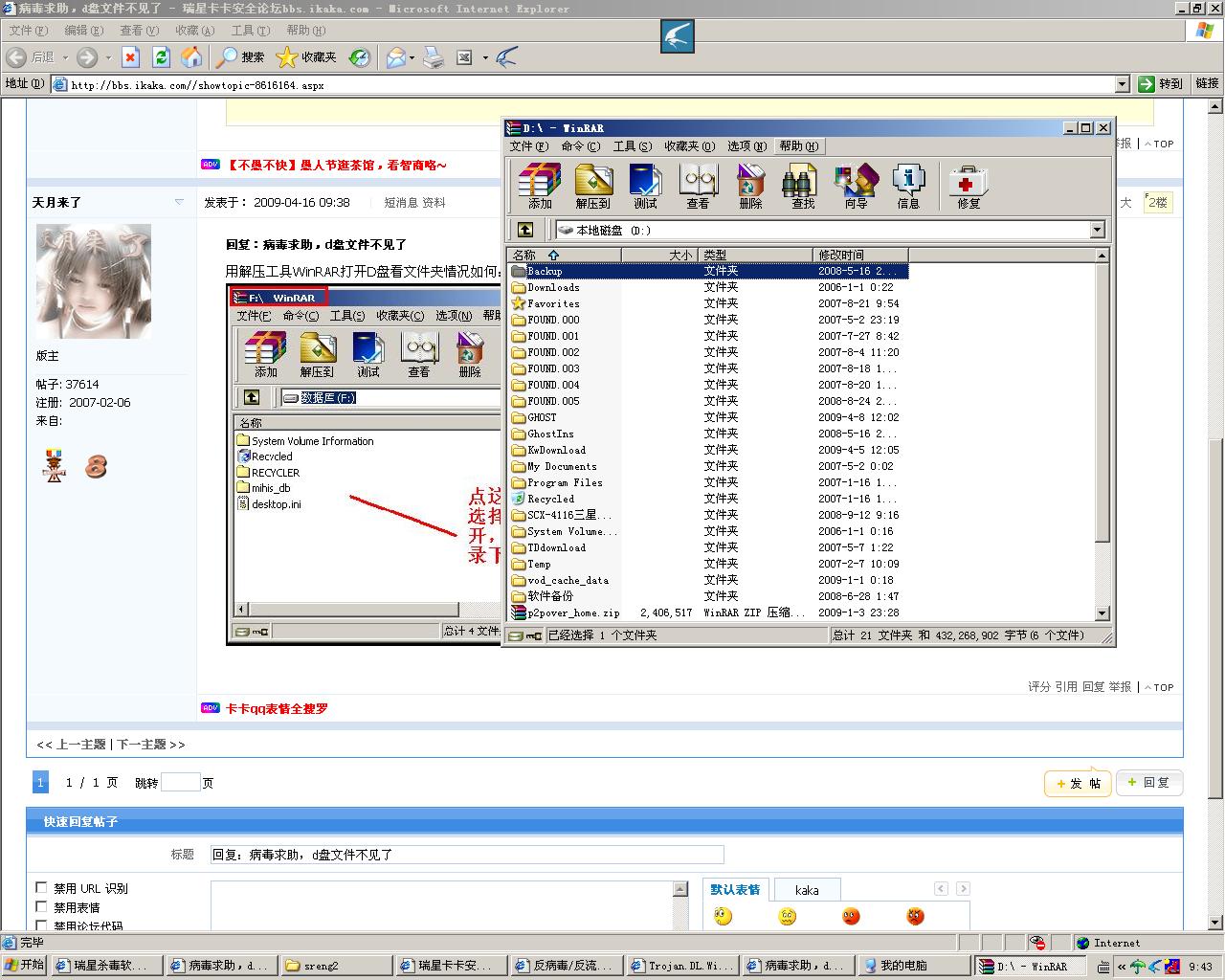Print the page using the printer icon
1225x980 pixels.
(x=434, y=57)
